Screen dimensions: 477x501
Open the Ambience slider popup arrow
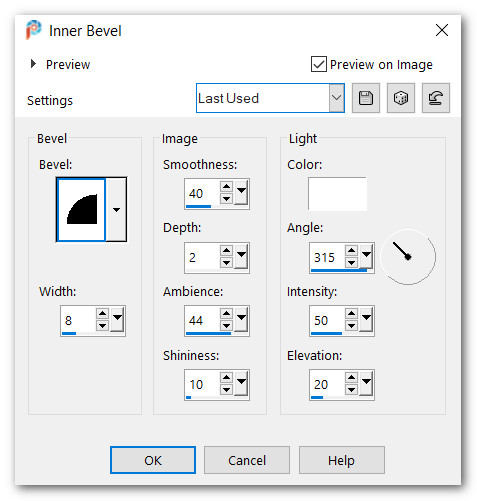pos(241,319)
